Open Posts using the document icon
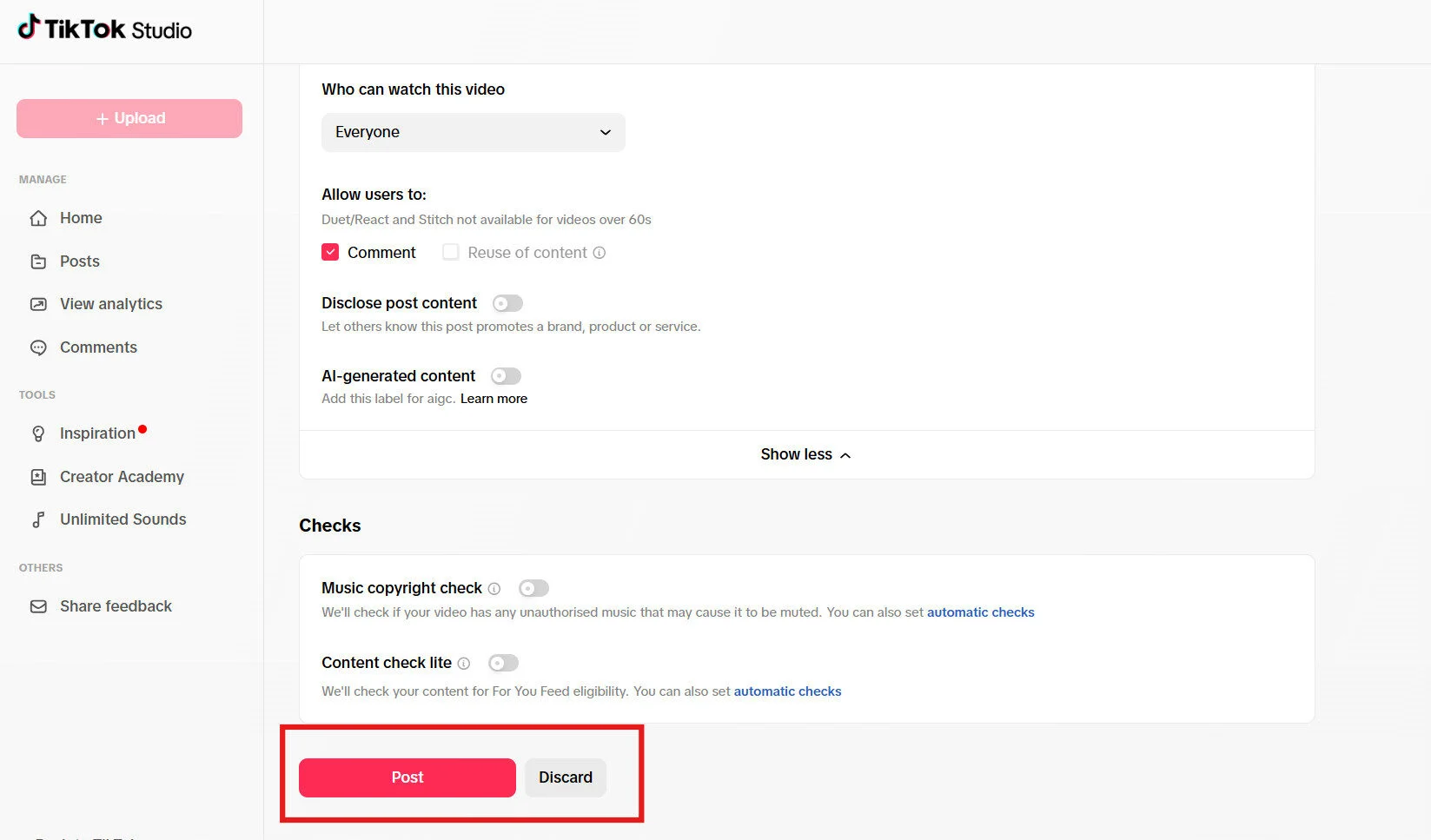This screenshot has height=840, width=1431. 38,261
